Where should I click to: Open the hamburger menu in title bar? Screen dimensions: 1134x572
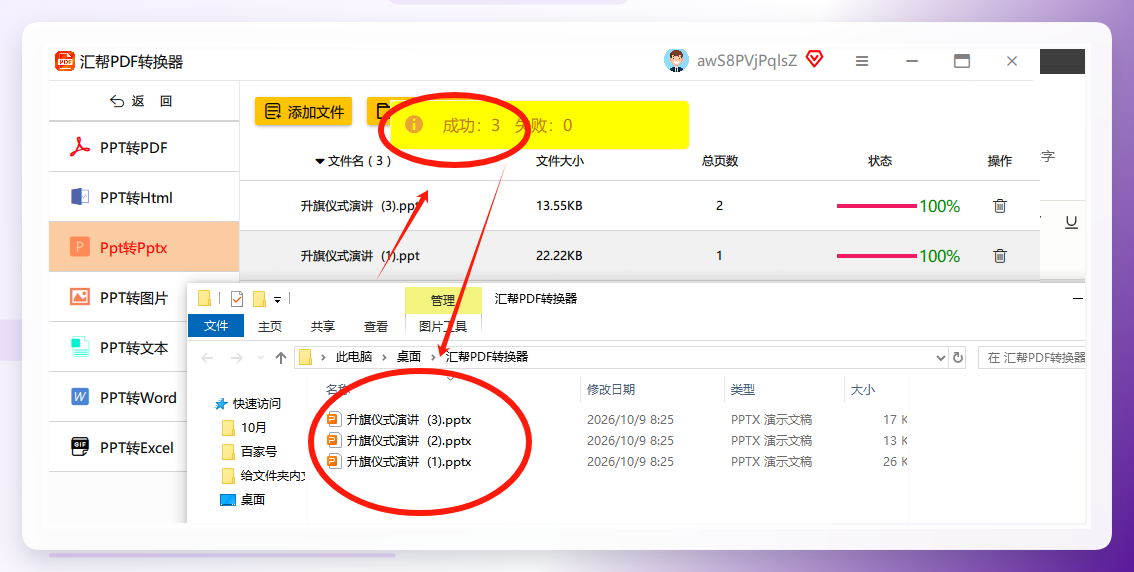861,61
